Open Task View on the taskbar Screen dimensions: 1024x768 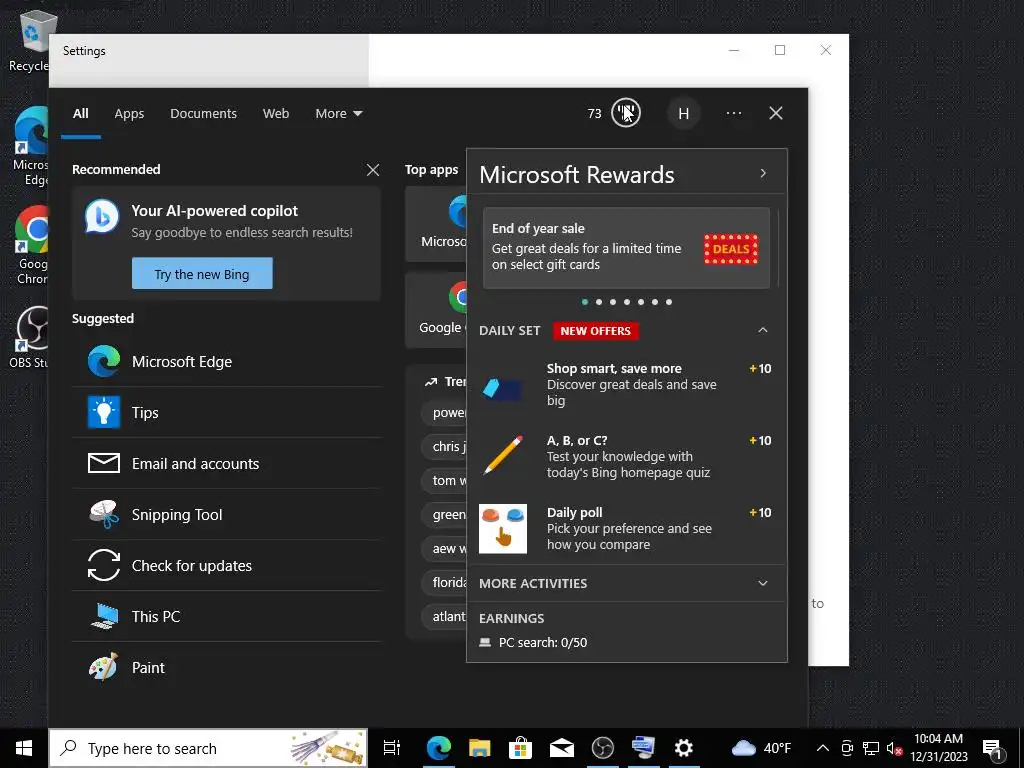[x=392, y=748]
